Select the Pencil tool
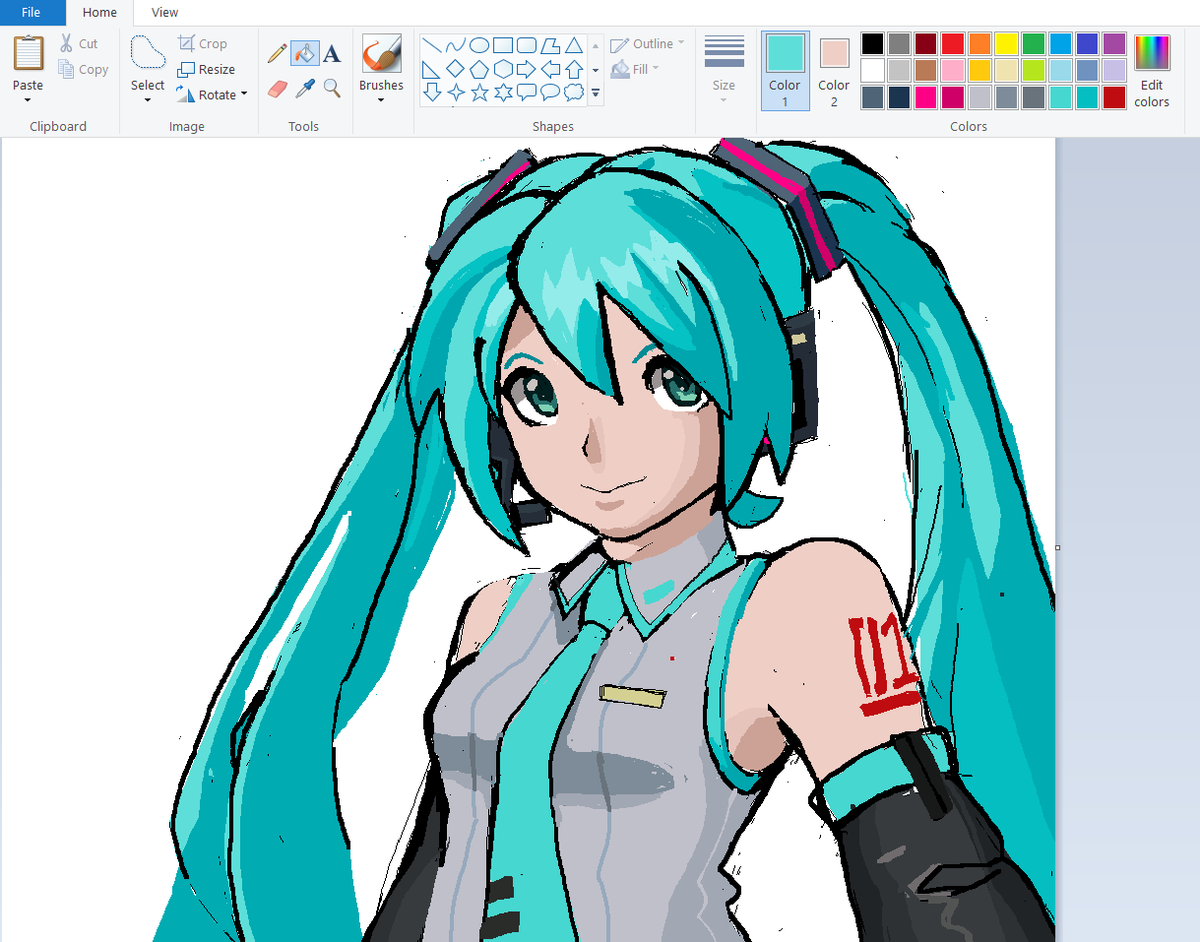Screen dimensions: 1200x942 [x=277, y=53]
